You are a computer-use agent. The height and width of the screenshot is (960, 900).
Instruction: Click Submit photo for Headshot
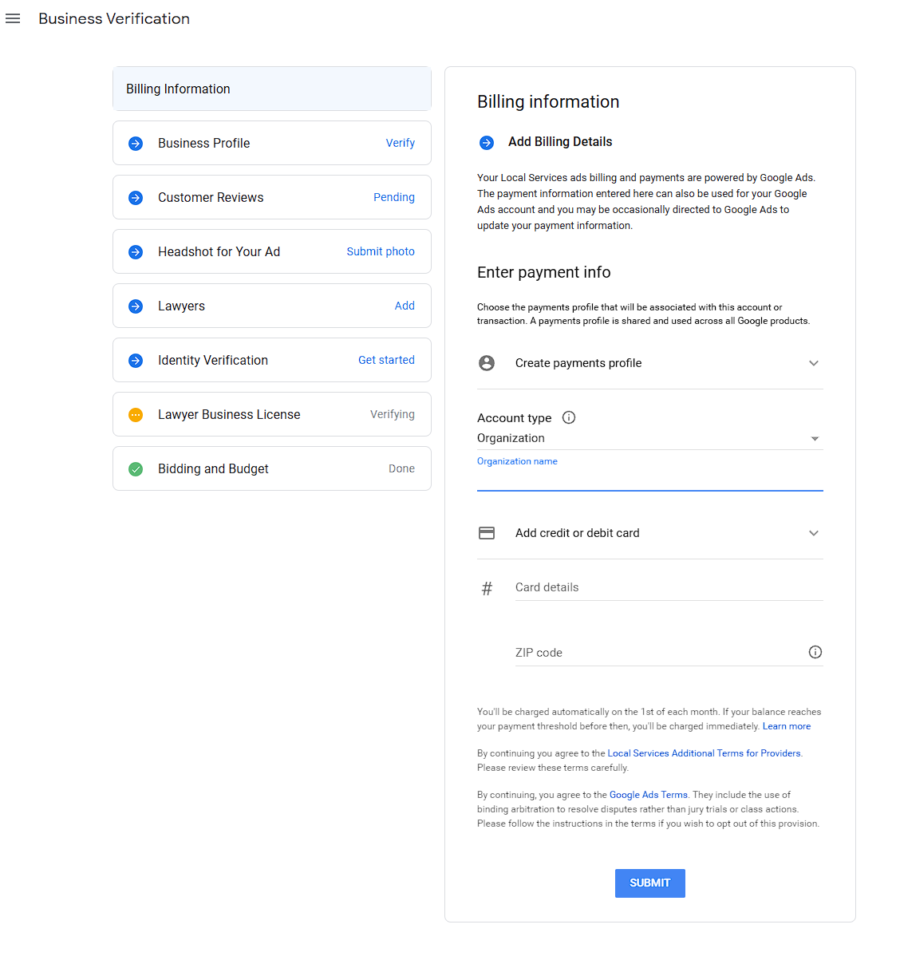pyautogui.click(x=380, y=252)
